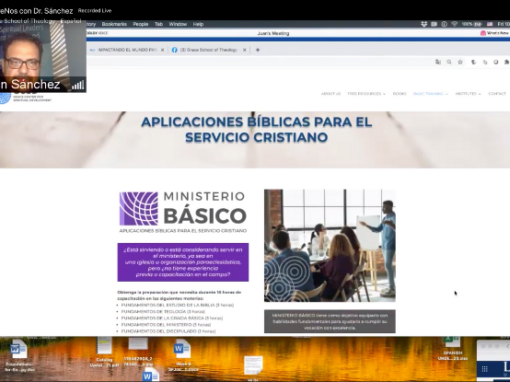
Task: Go to the ABOUT US page link
Action: pos(331,94)
